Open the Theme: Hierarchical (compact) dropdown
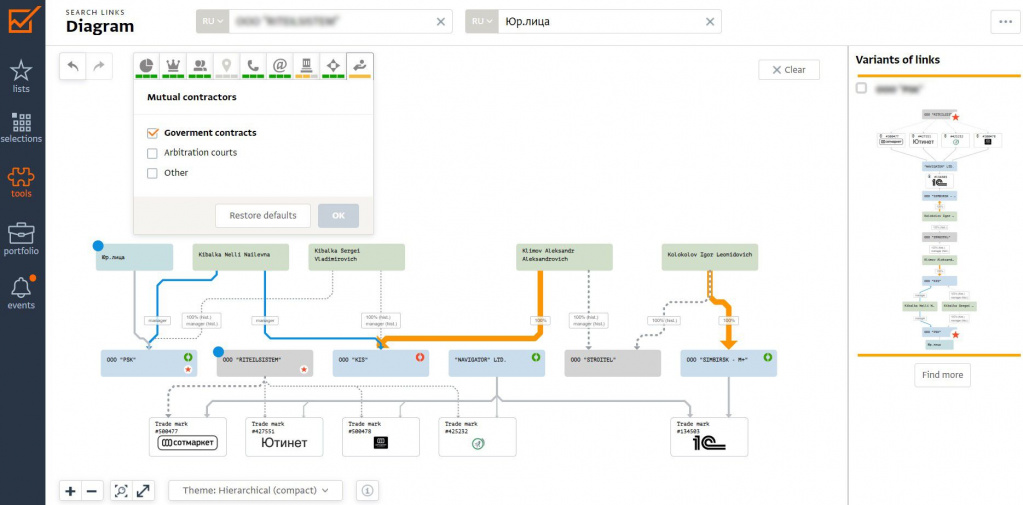Screen dimensions: 1023x505 tap(257, 490)
